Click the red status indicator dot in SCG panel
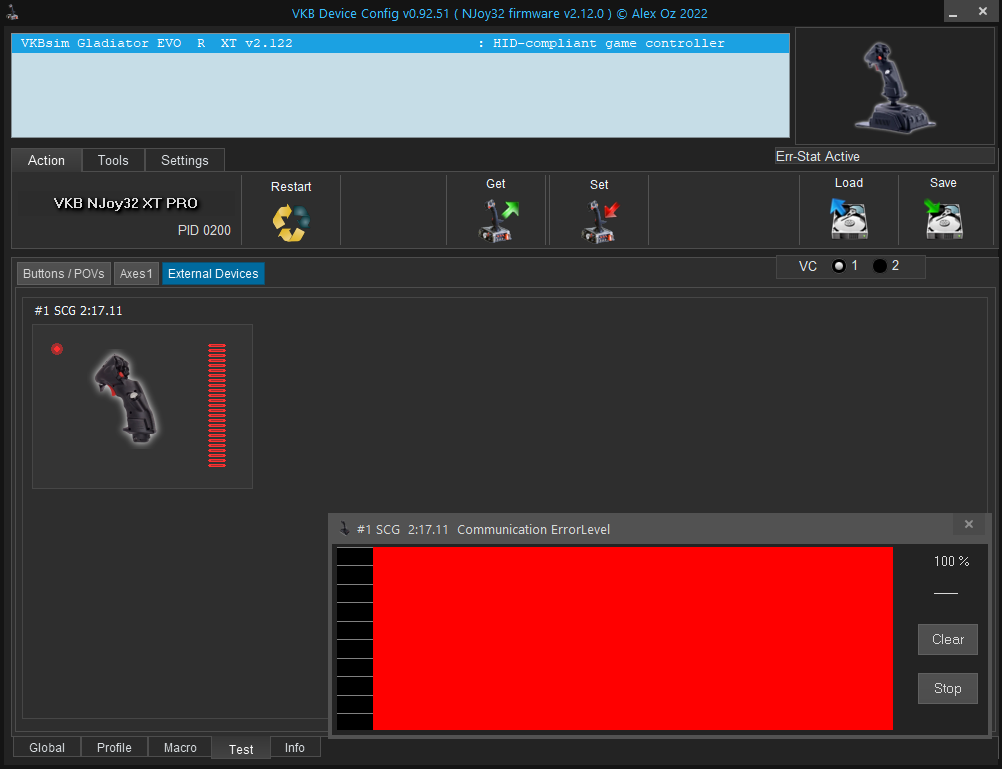 [x=57, y=349]
